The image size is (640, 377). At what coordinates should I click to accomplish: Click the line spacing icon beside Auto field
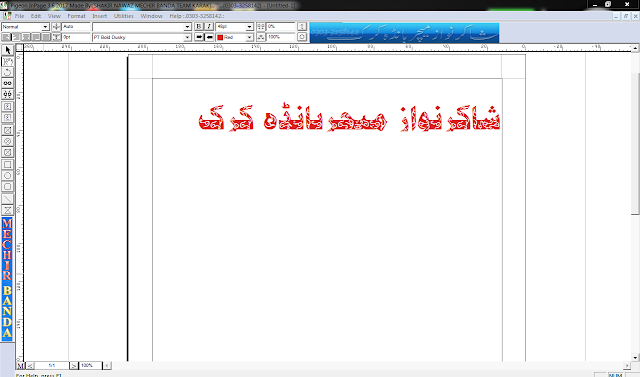pyautogui.click(x=56, y=27)
